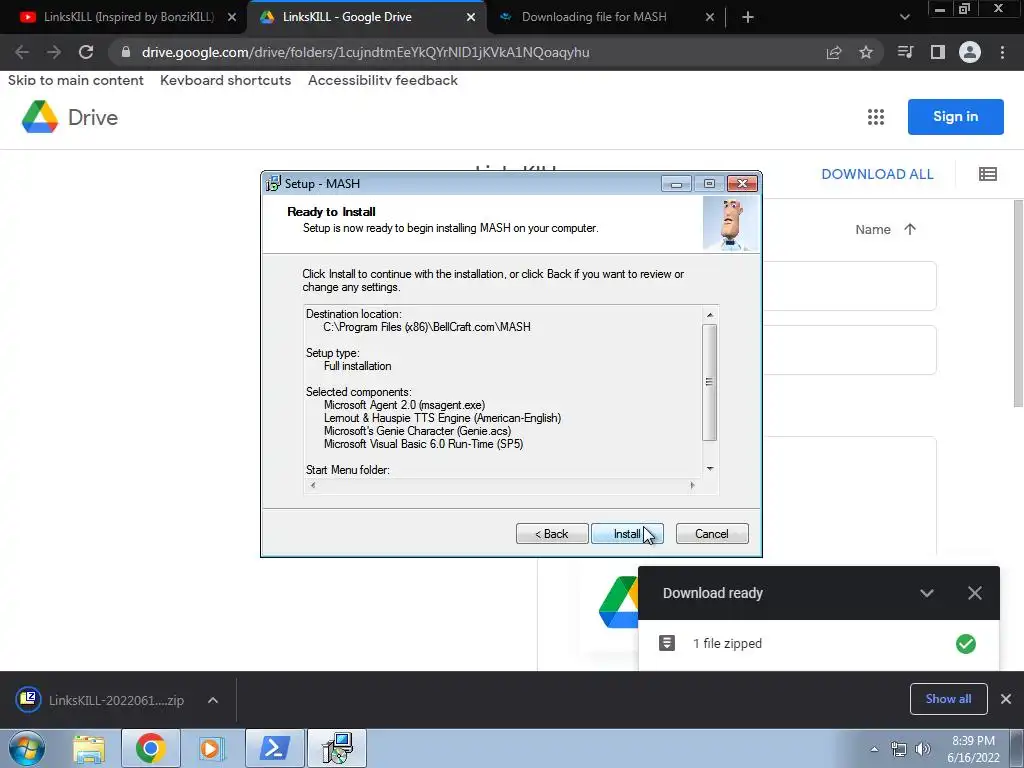Screen dimensions: 1024x768
Task: Open the Chrome profile avatar
Action: (970, 52)
